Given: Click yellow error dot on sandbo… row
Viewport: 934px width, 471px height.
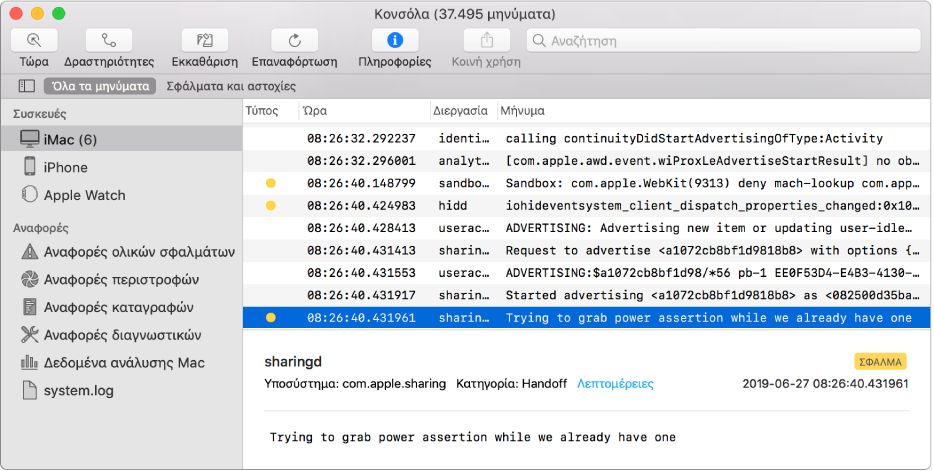Looking at the screenshot, I should click(270, 183).
